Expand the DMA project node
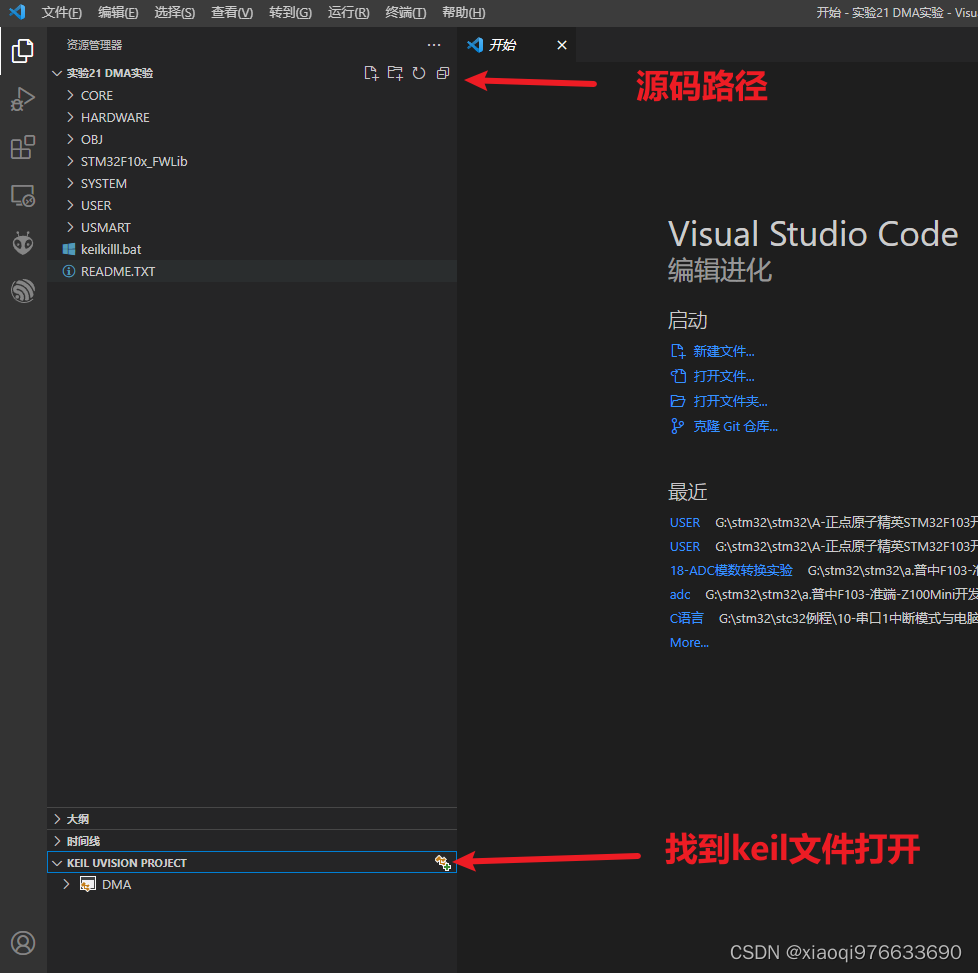Screen dimensions: 978x973 pyautogui.click(x=252, y=884)
